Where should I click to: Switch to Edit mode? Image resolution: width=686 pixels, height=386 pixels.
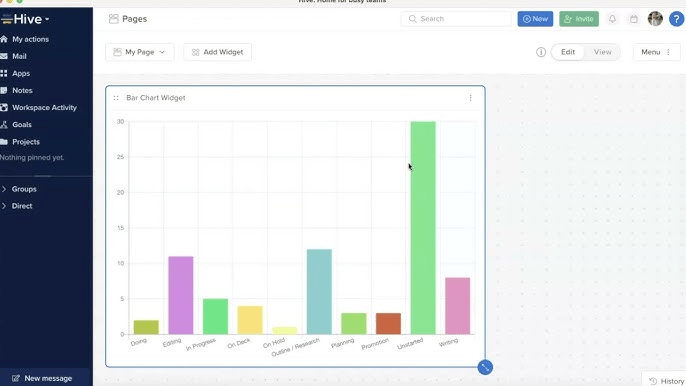point(568,52)
